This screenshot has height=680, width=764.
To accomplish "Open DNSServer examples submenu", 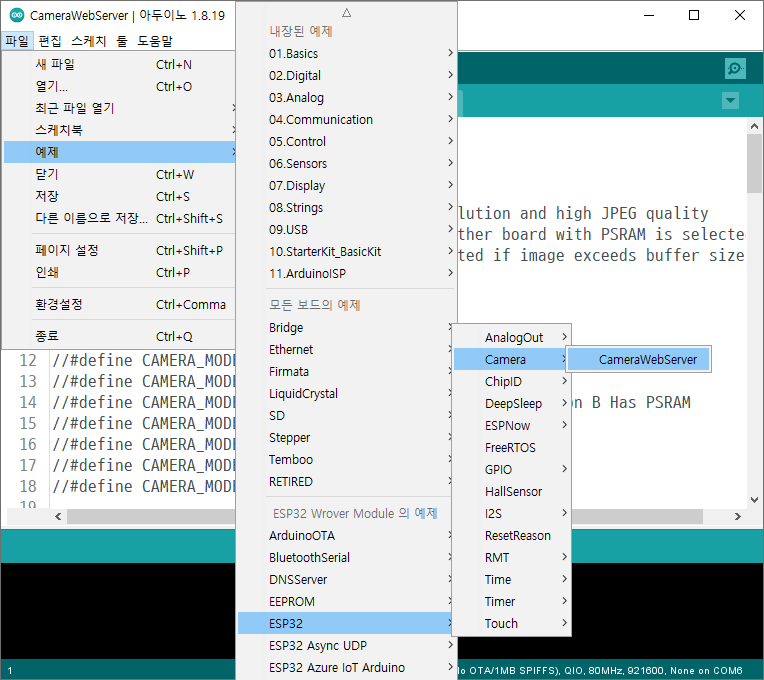I will pyautogui.click(x=345, y=579).
